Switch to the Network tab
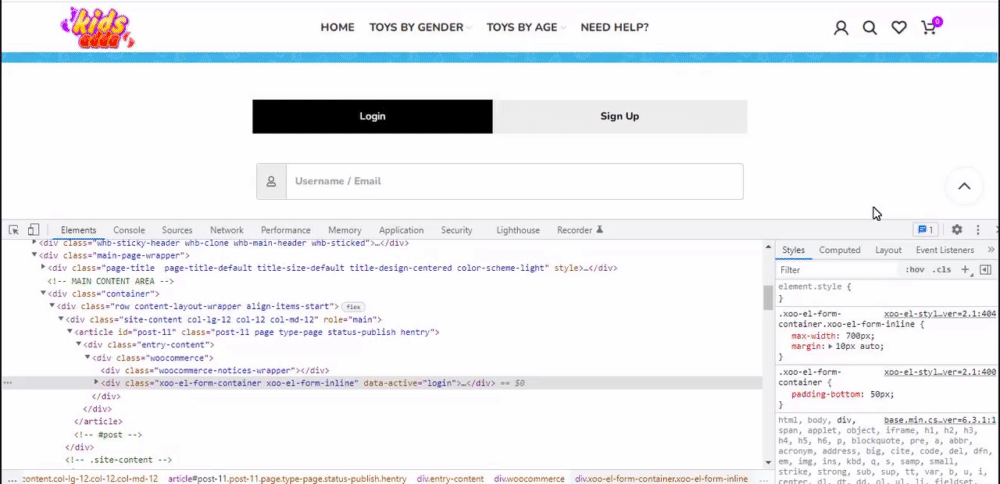1000x484 pixels. click(226, 230)
